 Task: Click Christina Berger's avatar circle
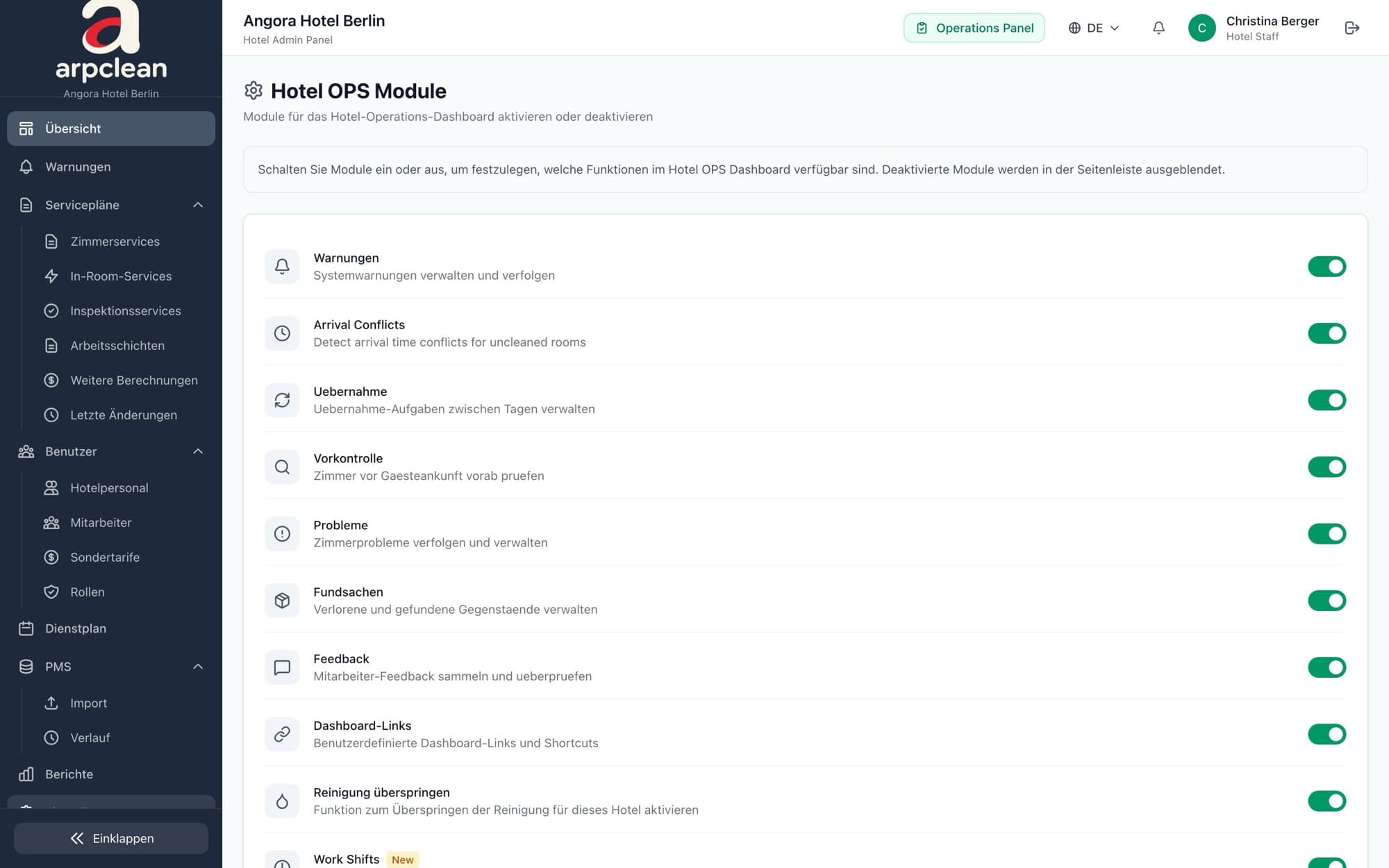(1201, 28)
